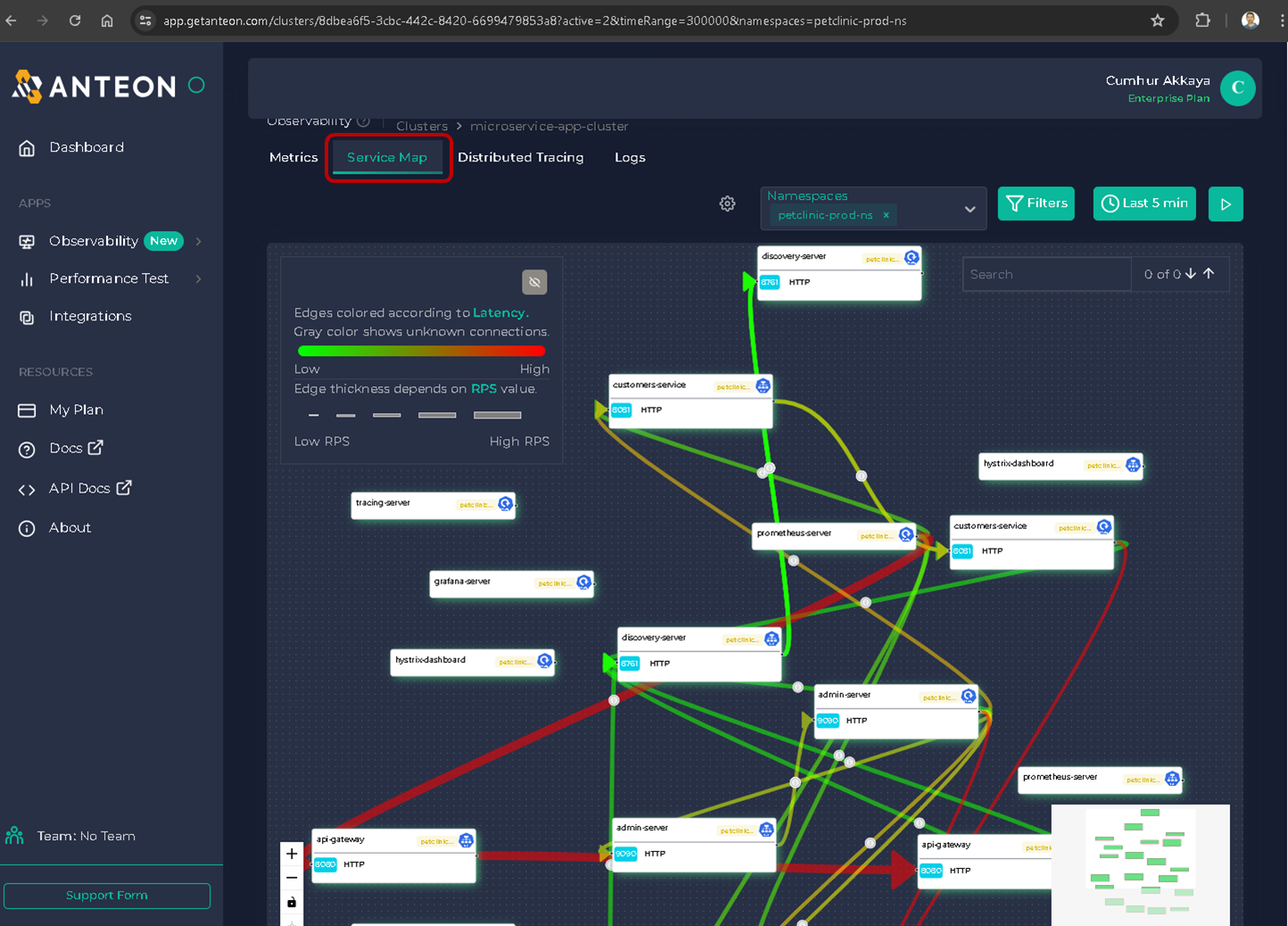Image resolution: width=1288 pixels, height=926 pixels.
Task: Click the live play button
Action: (x=1226, y=204)
